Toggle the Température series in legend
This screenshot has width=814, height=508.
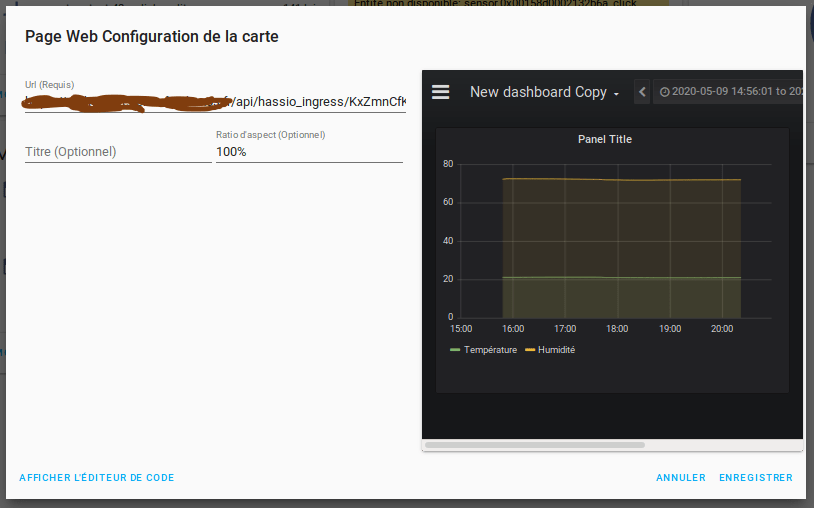tap(490, 350)
